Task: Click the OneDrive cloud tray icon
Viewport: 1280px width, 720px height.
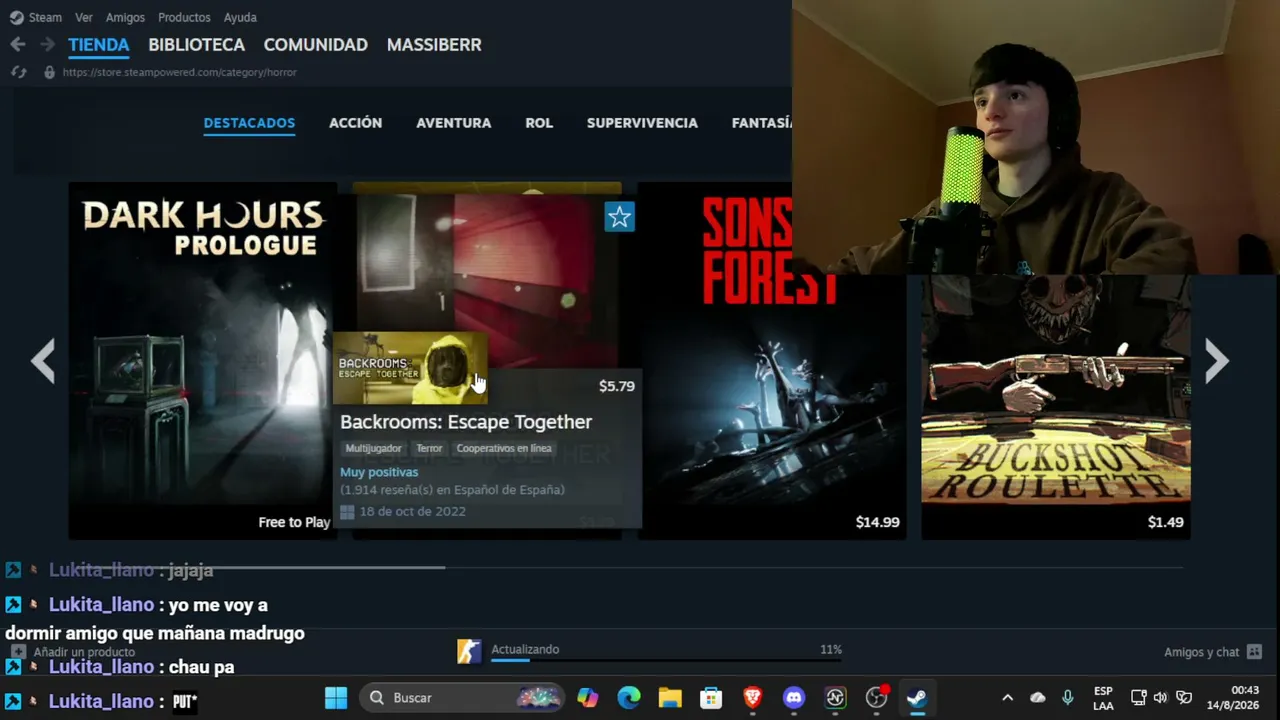Action: point(1038,697)
